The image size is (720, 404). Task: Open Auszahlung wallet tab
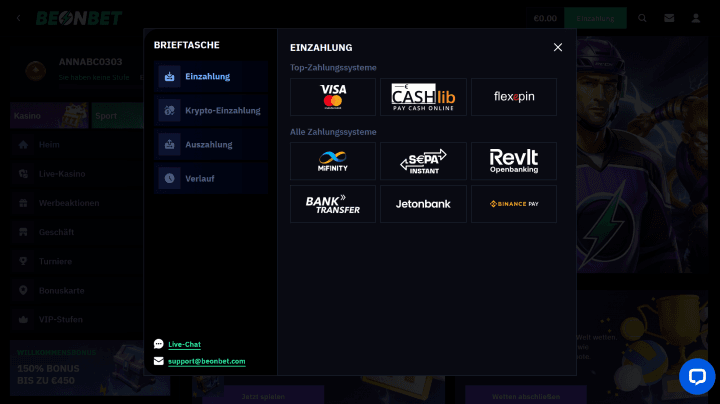(x=211, y=144)
